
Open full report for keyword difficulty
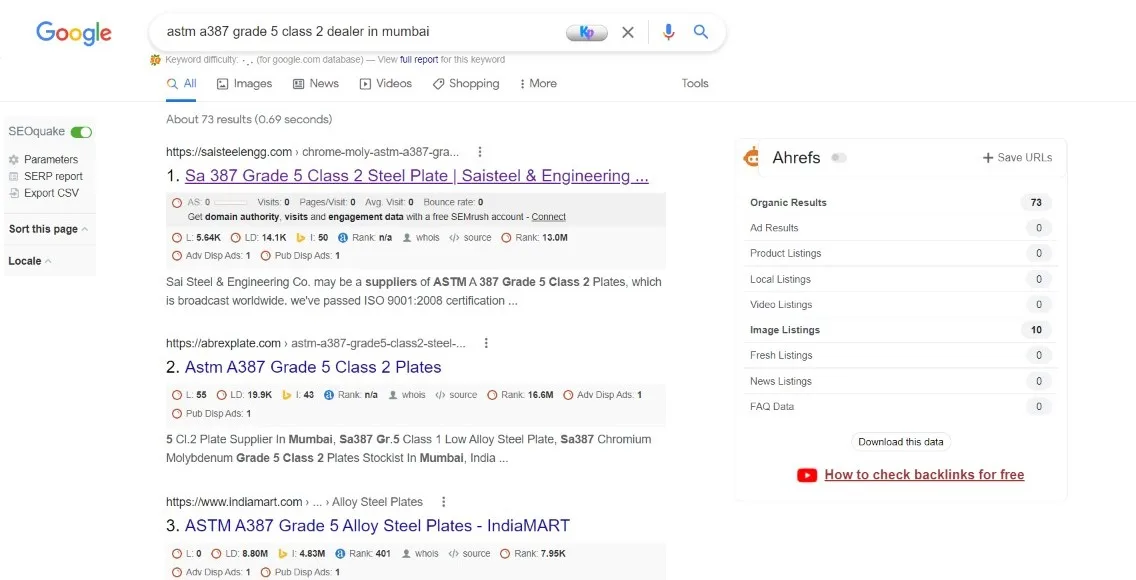(x=419, y=59)
